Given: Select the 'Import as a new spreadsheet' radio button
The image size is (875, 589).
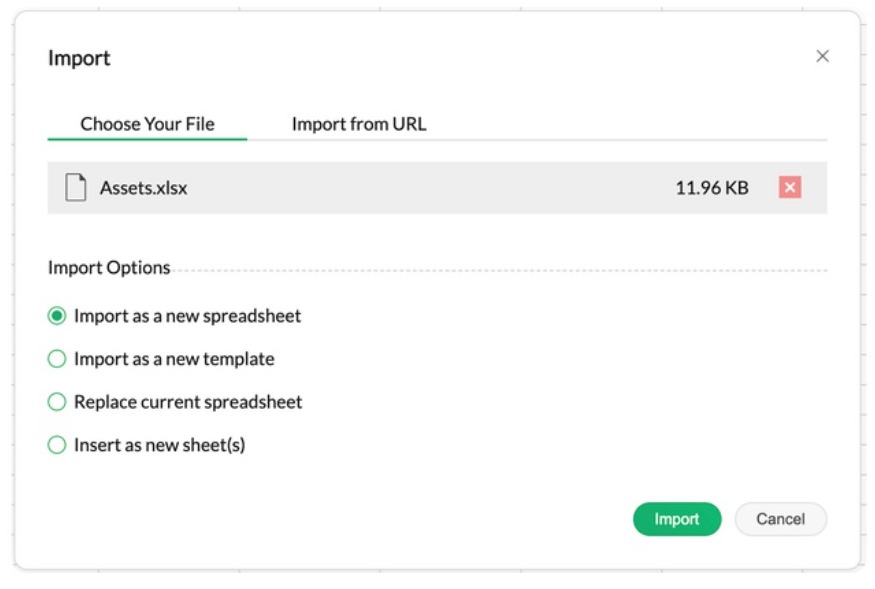Looking at the screenshot, I should pyautogui.click(x=57, y=316).
